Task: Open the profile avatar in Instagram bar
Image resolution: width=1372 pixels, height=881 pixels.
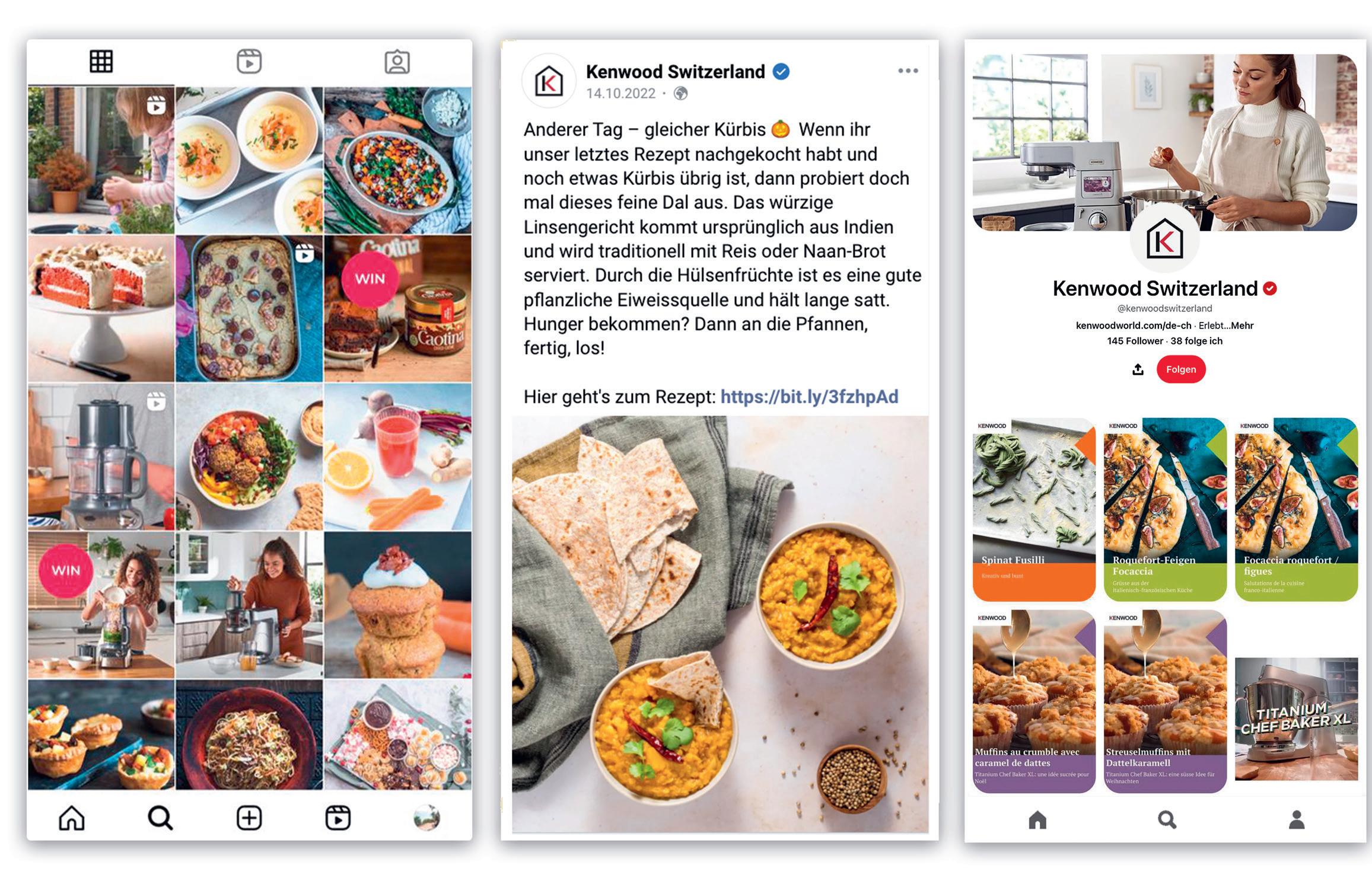Action: click(x=426, y=818)
